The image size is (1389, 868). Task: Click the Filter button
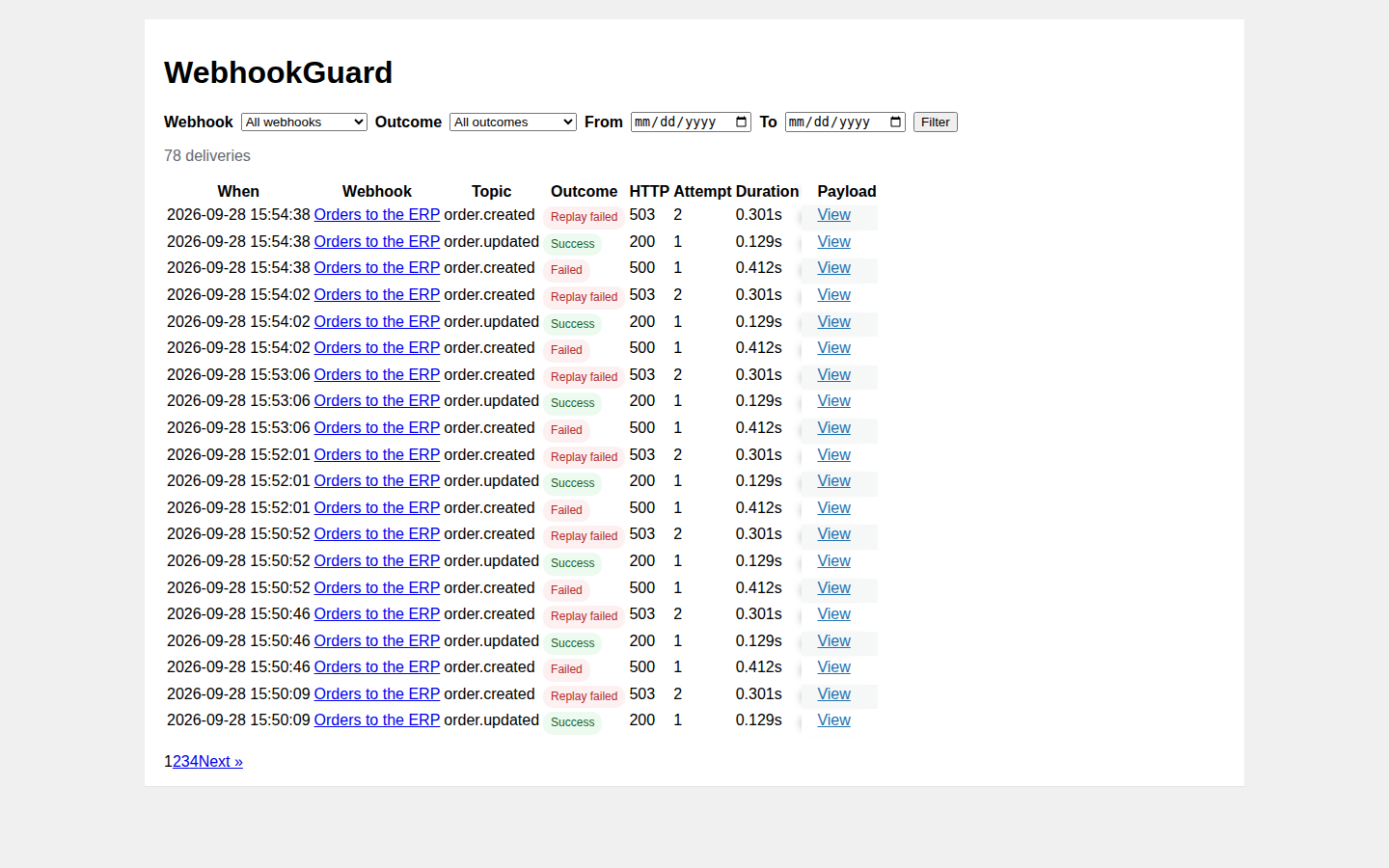[x=936, y=122]
